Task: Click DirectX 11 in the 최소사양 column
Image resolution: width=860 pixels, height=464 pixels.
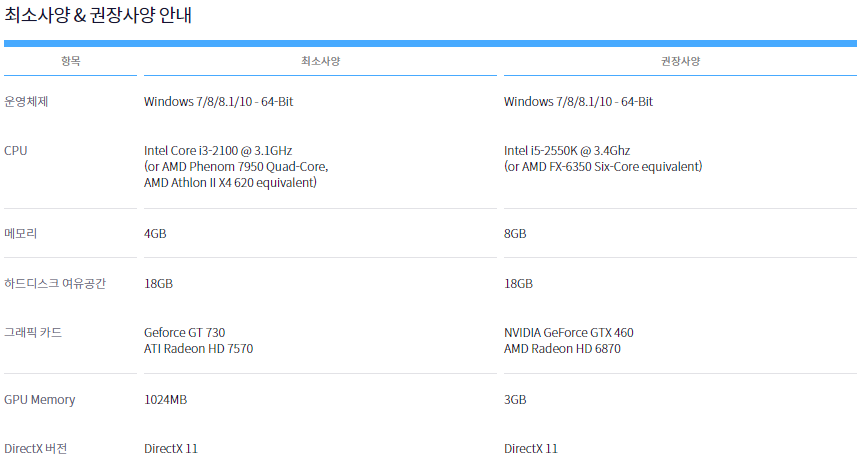Action: [171, 449]
